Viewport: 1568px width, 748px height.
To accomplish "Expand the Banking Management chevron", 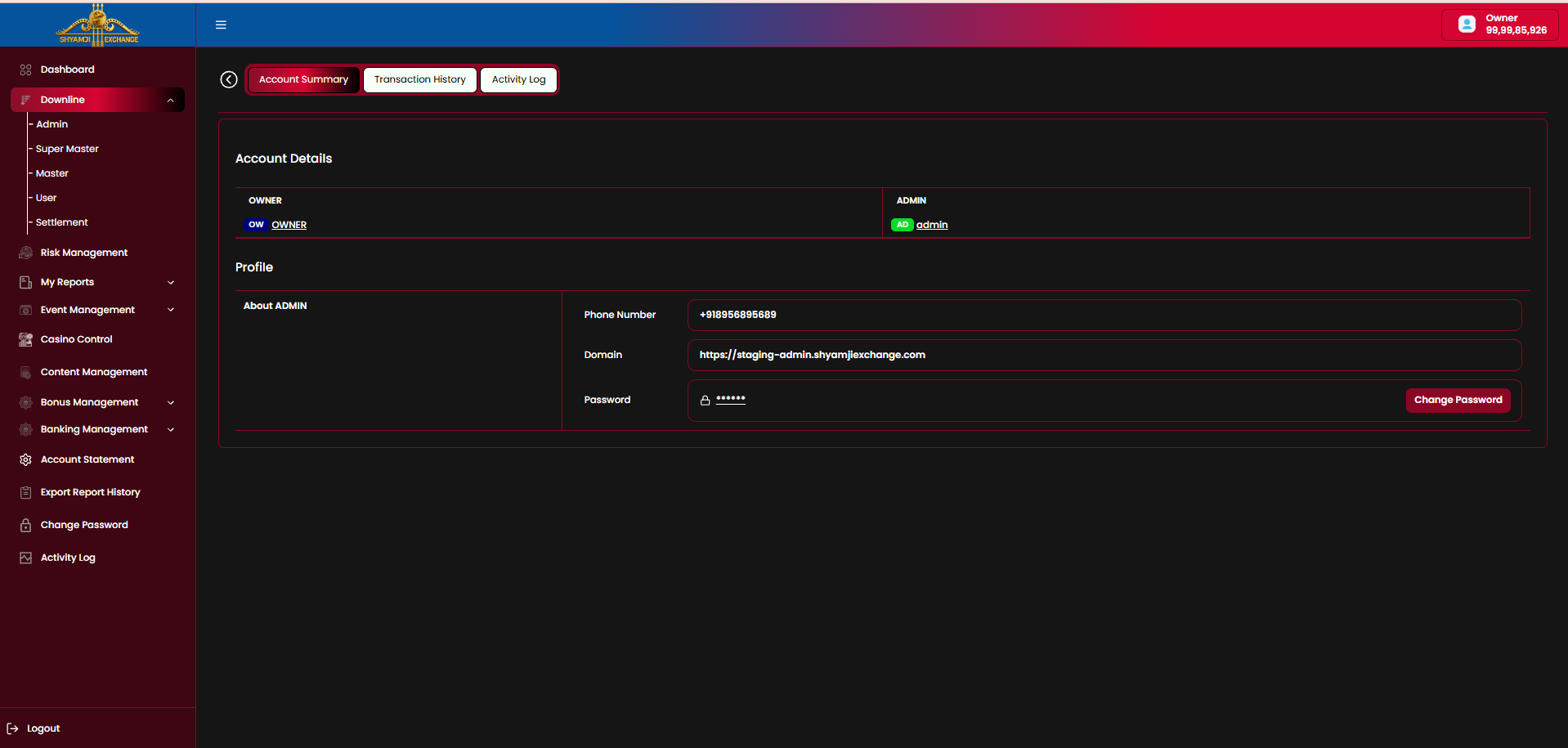I will (x=171, y=429).
